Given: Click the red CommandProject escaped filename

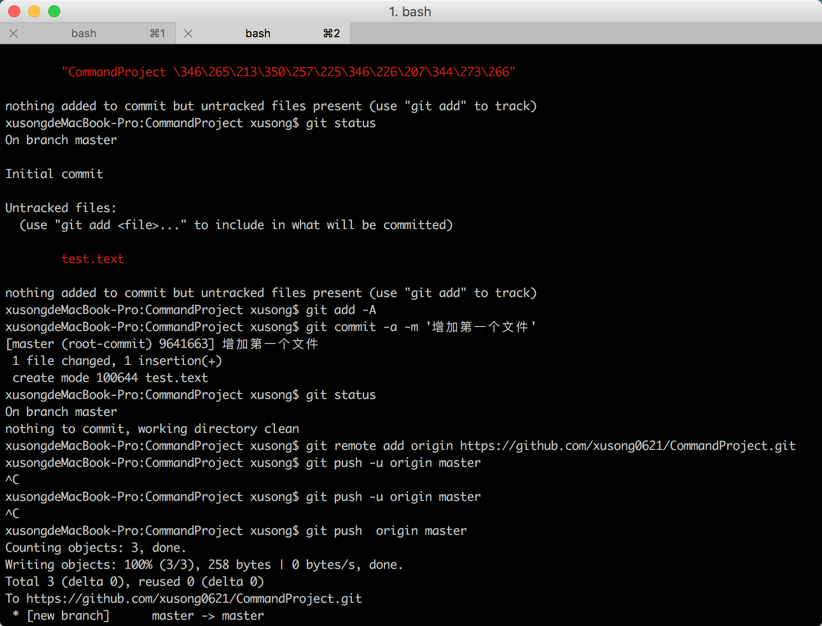Looking at the screenshot, I should click(x=288, y=72).
